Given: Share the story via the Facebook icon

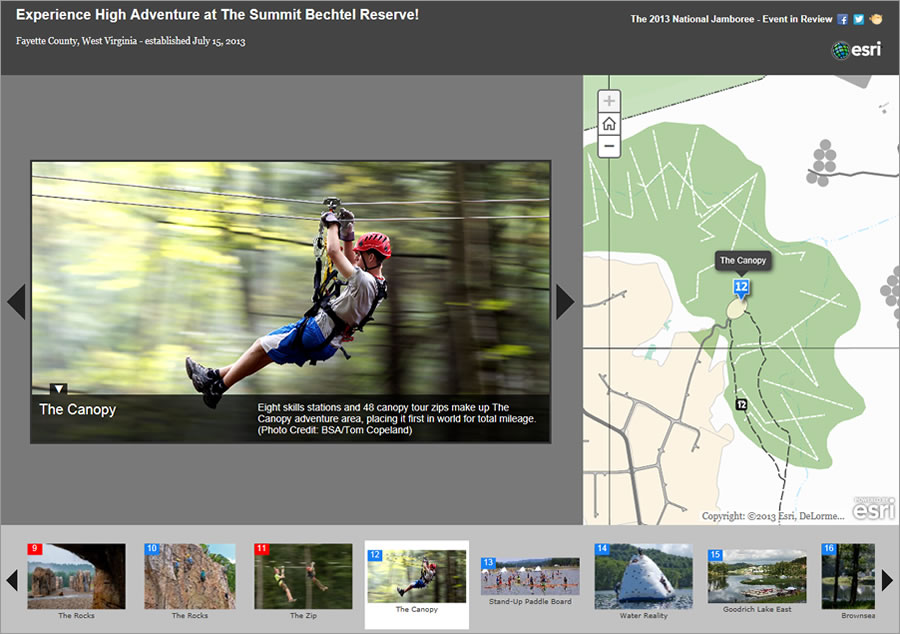Looking at the screenshot, I should (843, 18).
